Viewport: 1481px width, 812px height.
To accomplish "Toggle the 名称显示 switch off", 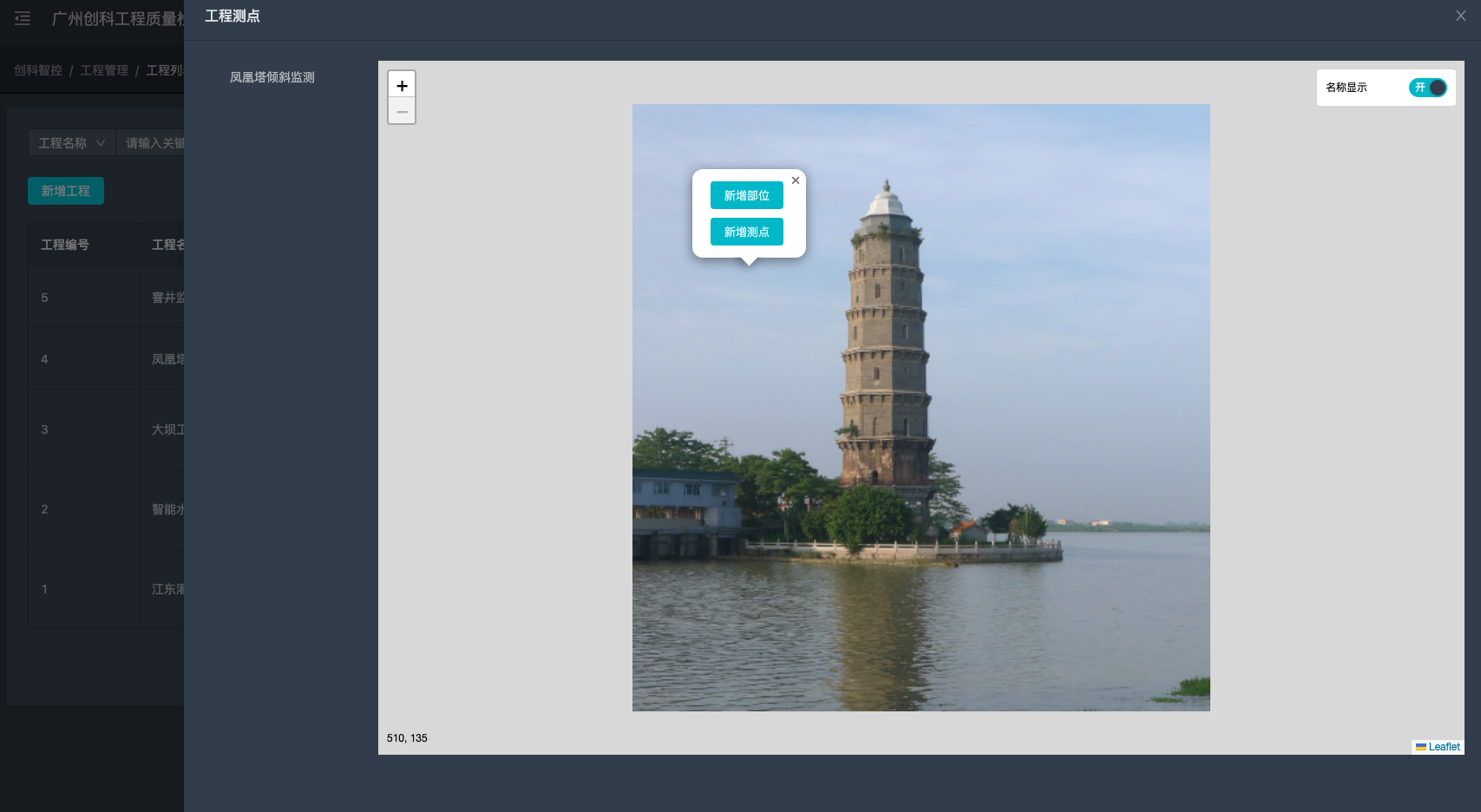I will tap(1427, 88).
